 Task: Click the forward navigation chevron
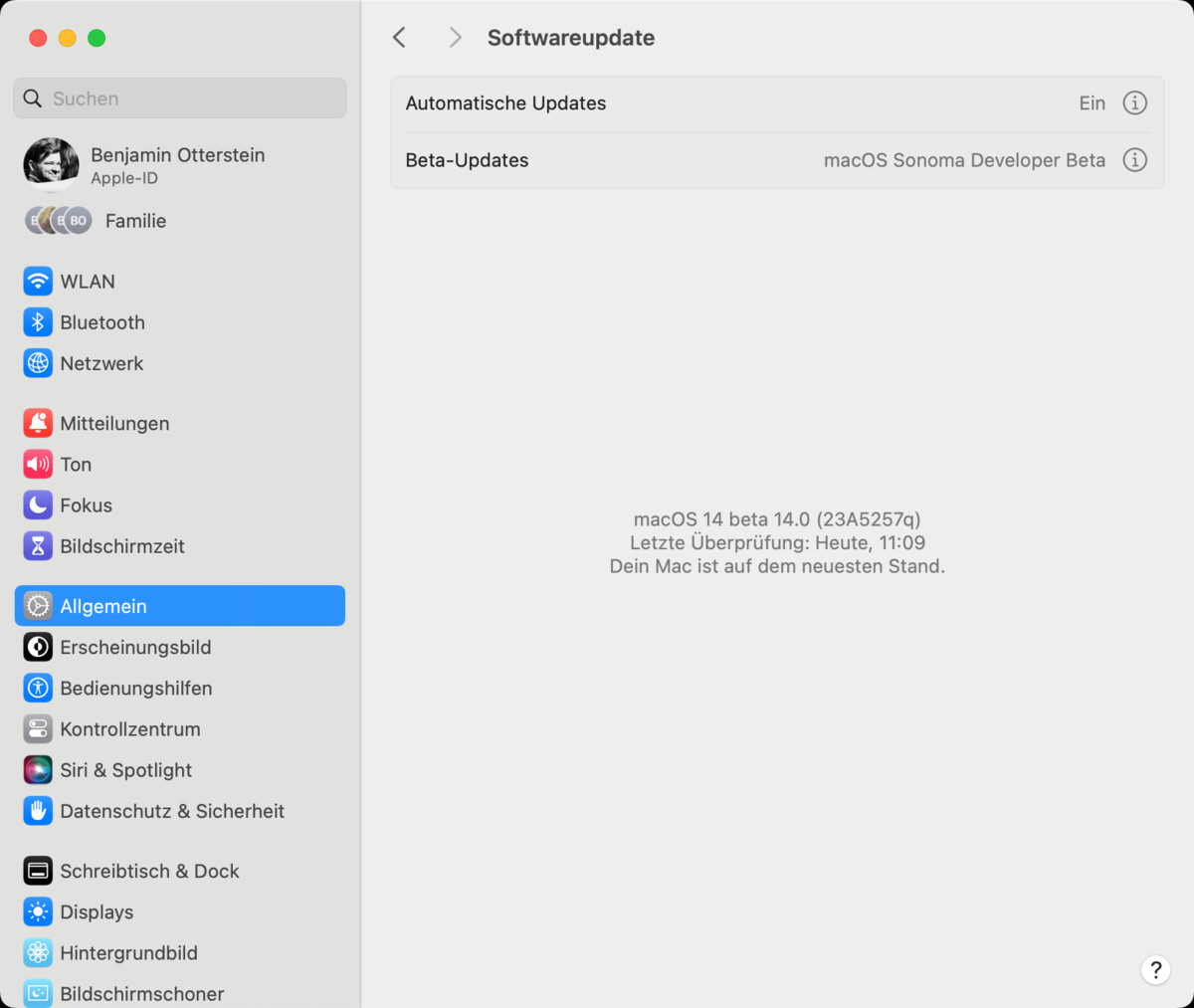454,37
